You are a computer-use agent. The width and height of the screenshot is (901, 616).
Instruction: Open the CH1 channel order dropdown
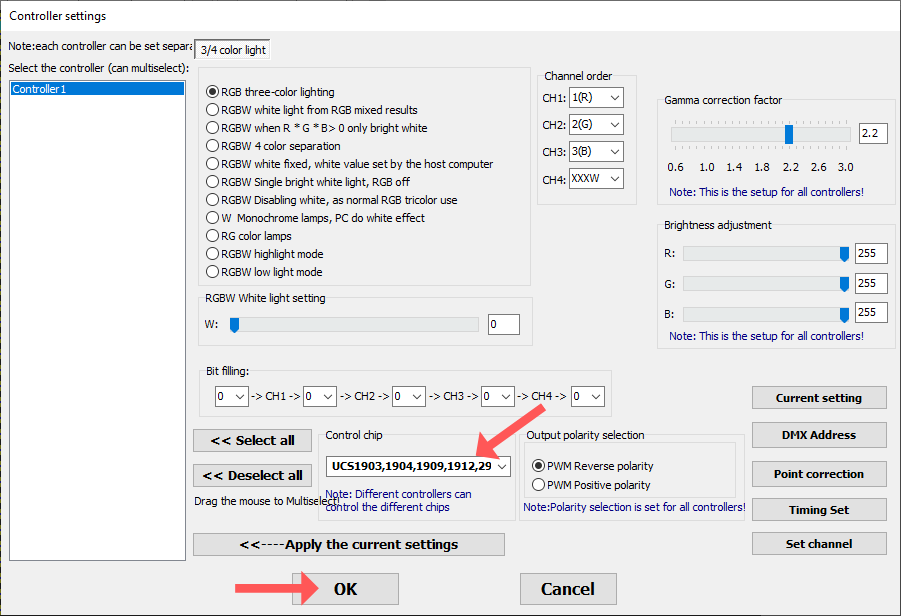coord(595,97)
